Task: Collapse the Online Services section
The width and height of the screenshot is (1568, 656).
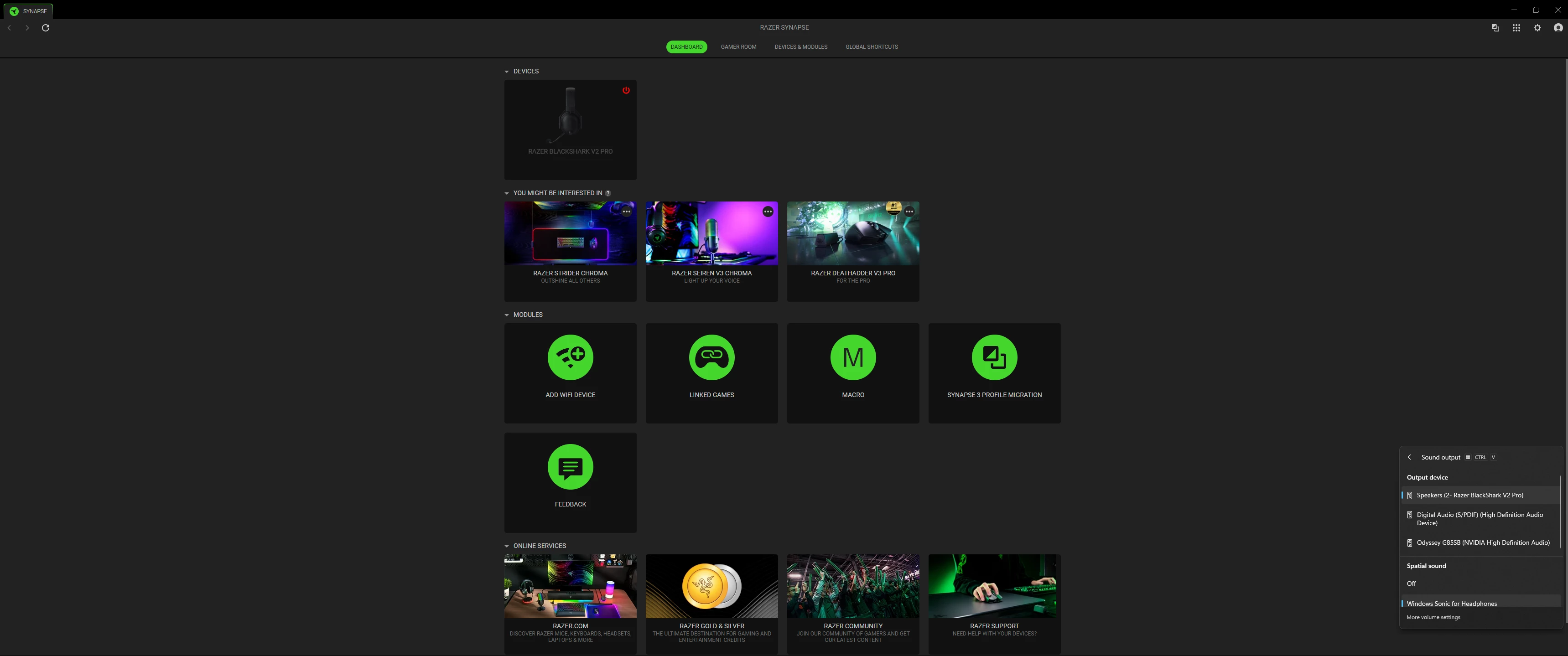Action: (506, 547)
